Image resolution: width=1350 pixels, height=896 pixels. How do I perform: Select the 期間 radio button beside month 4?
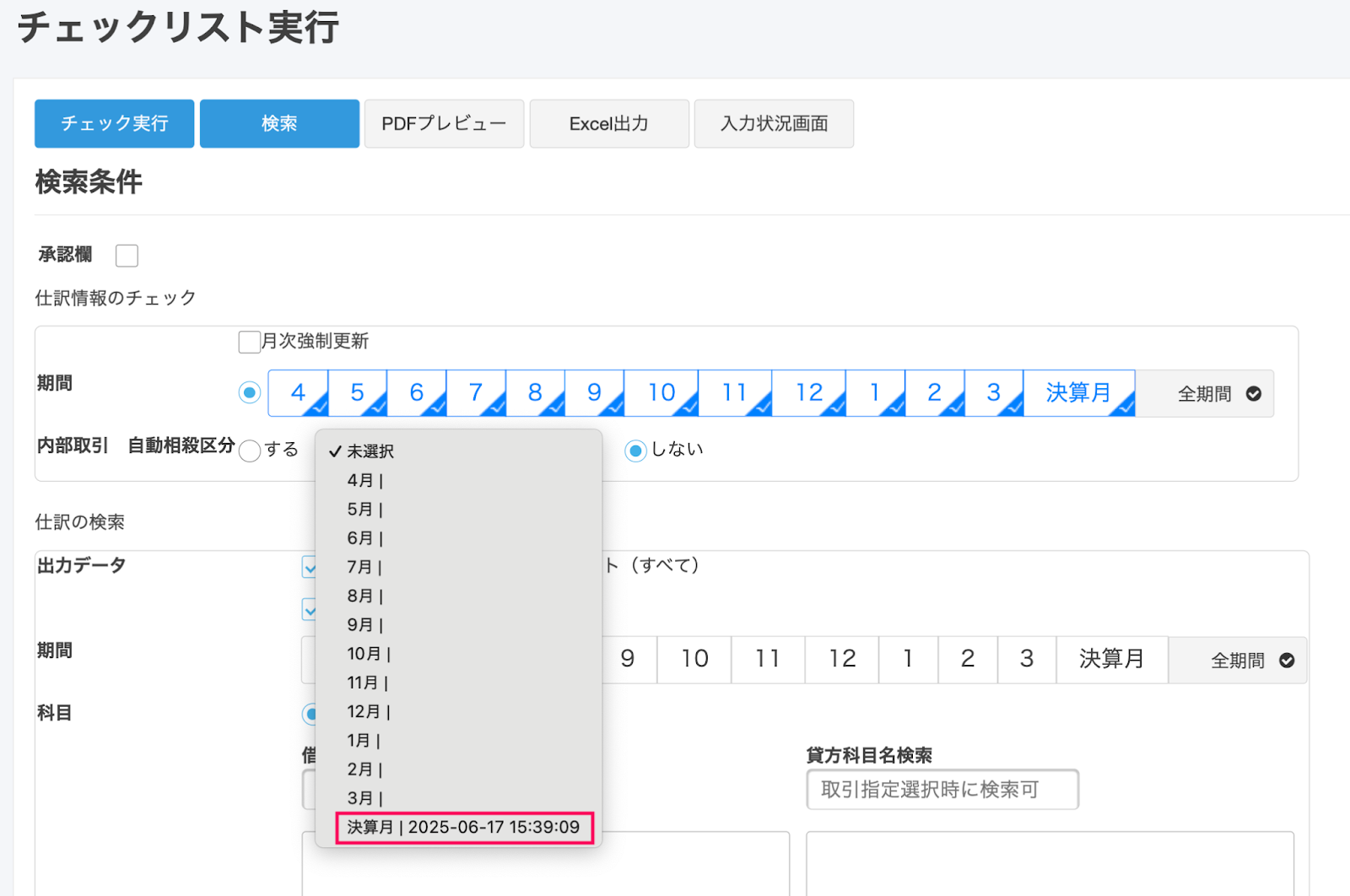(x=250, y=393)
